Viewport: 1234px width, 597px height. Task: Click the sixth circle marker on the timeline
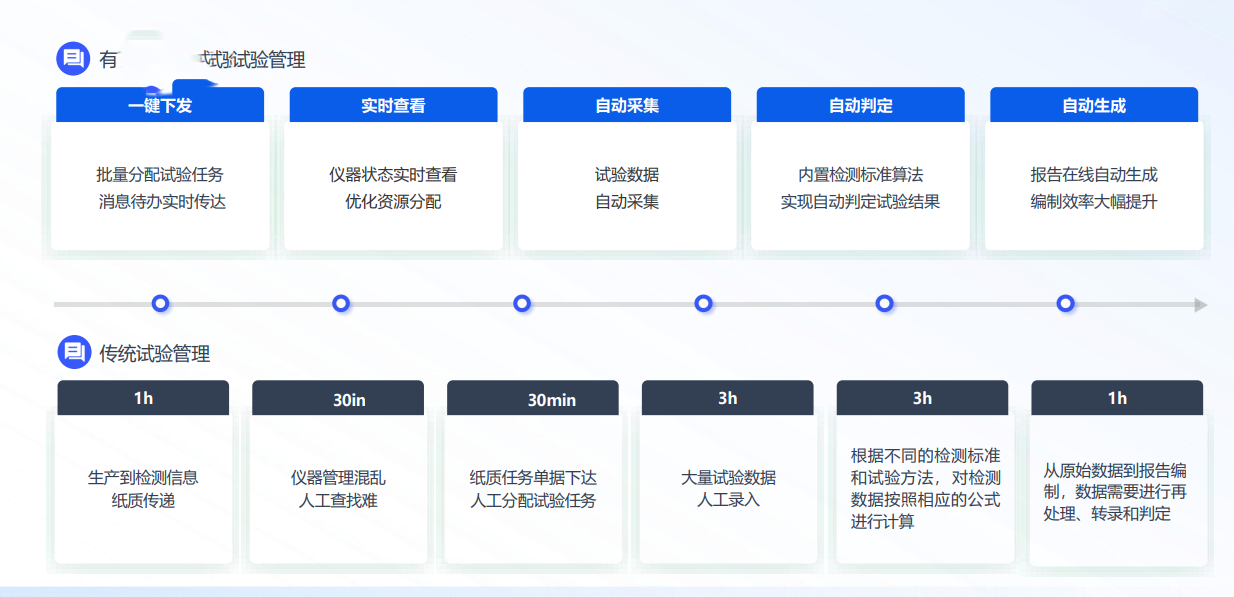1066,303
